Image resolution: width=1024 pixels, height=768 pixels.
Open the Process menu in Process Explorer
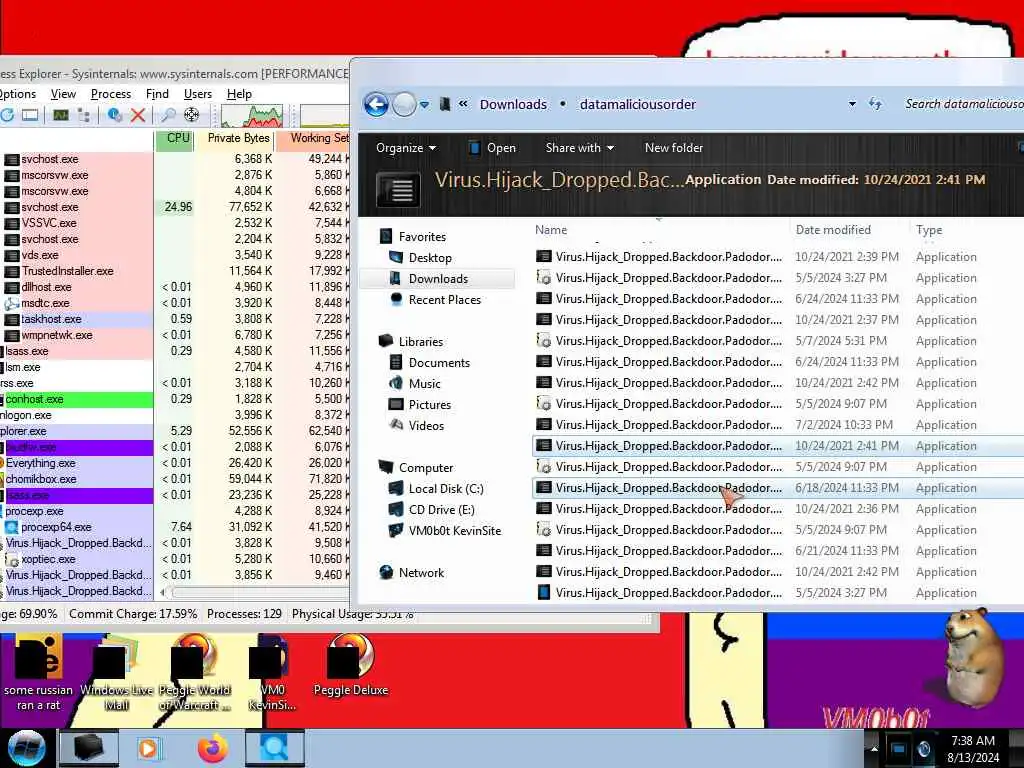click(111, 94)
